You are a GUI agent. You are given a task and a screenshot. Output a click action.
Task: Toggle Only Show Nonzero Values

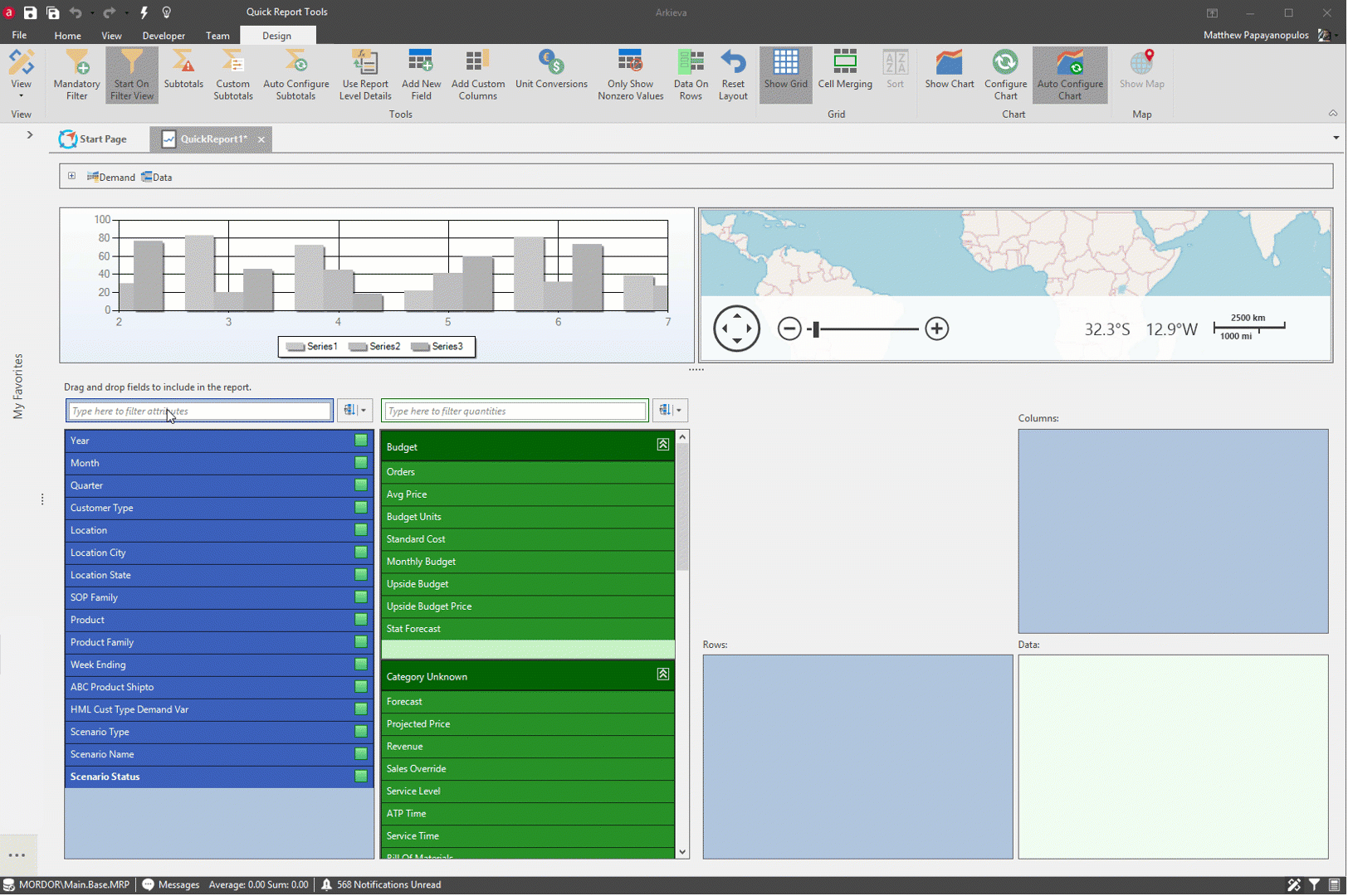tap(630, 75)
